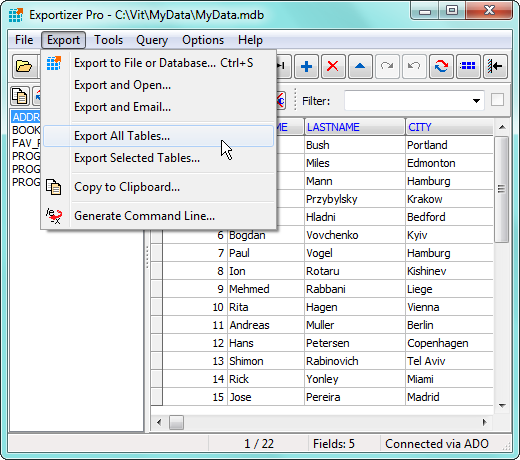Click the 'Connected via ADO' status text
This screenshot has width=520, height=460.
coord(437,444)
